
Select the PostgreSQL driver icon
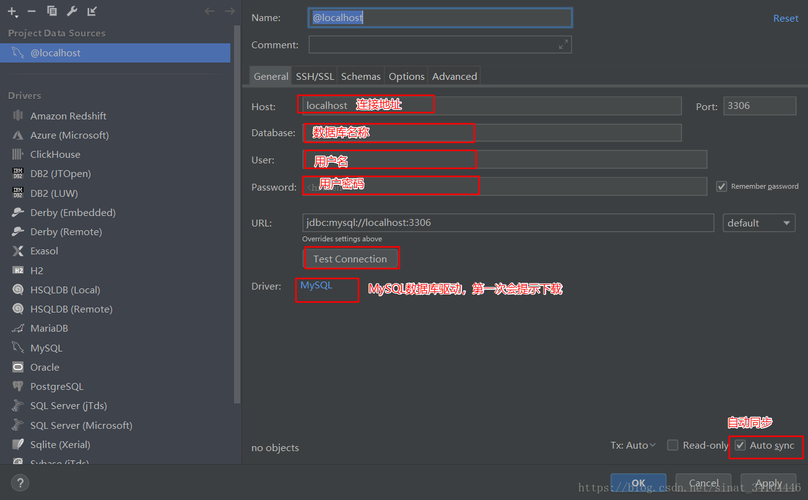tap(18, 386)
